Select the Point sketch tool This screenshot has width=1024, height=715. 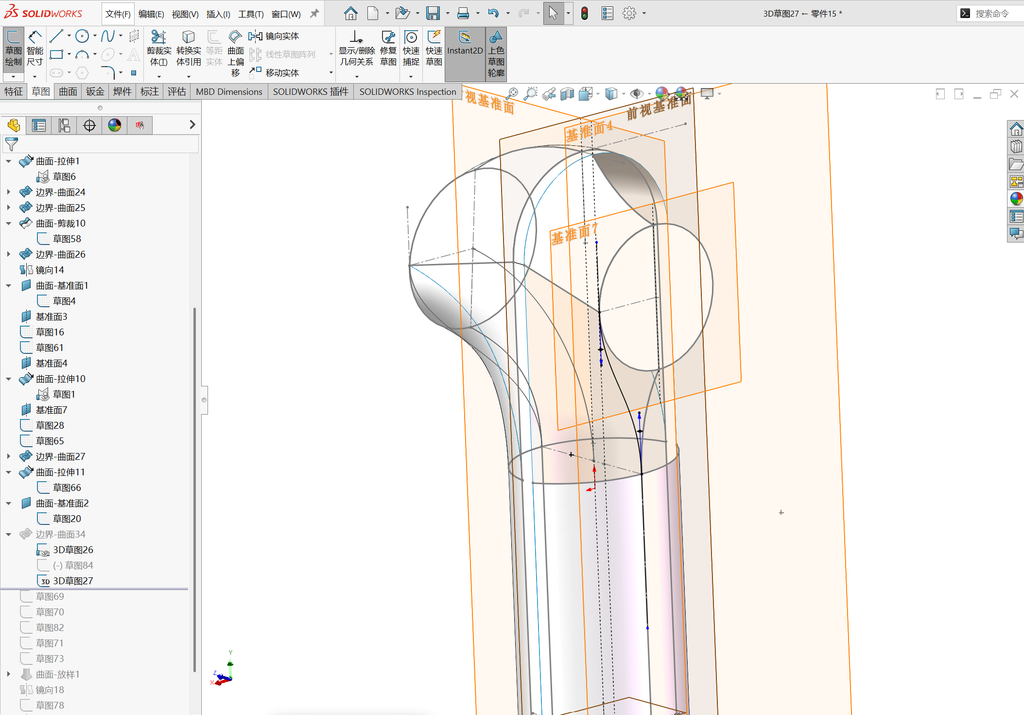pyautogui.click(x=133, y=72)
